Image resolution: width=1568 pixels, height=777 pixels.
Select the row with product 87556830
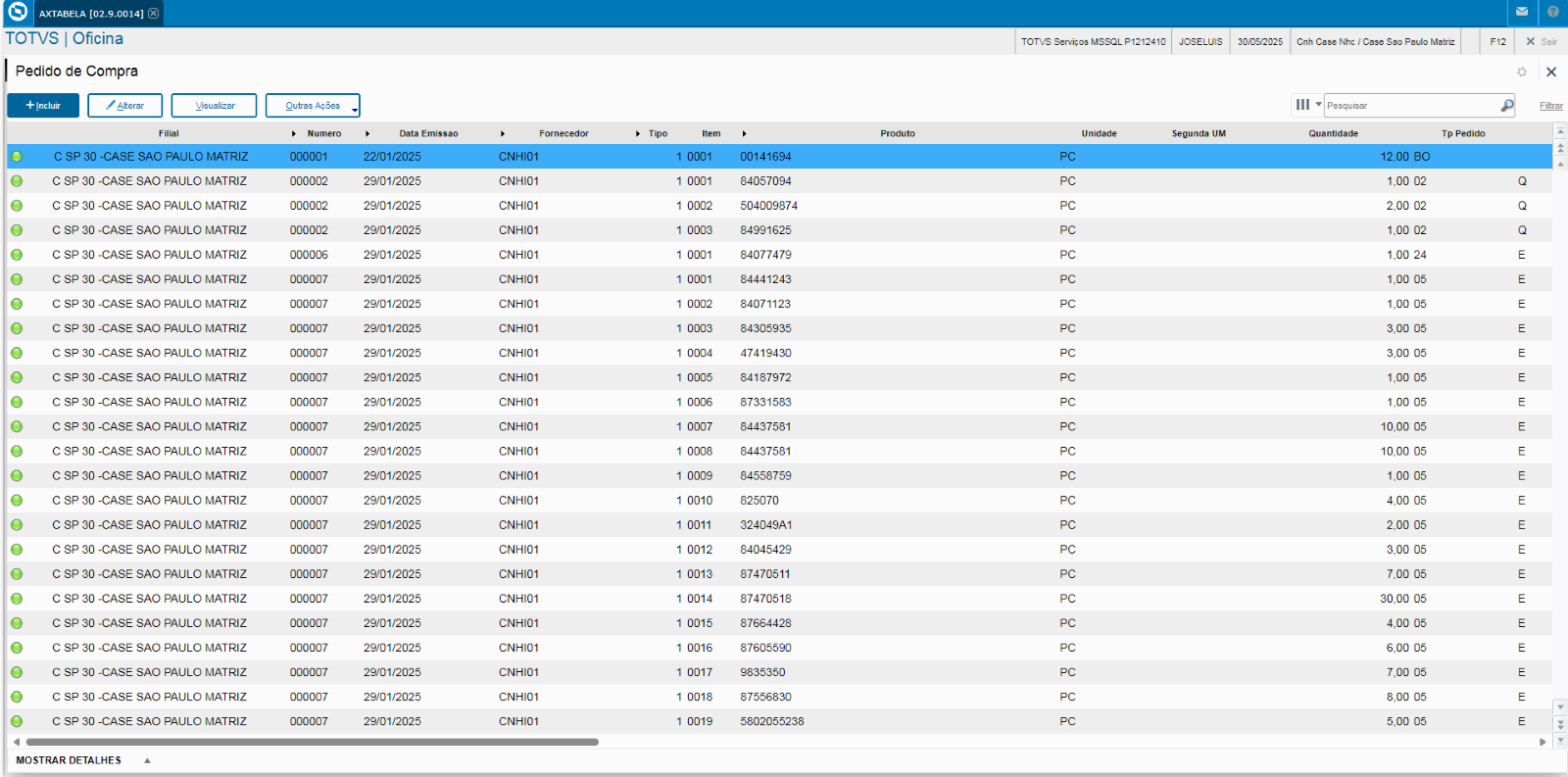(779, 697)
